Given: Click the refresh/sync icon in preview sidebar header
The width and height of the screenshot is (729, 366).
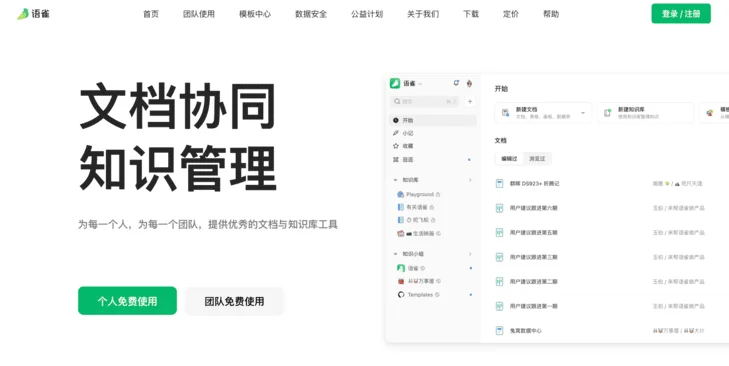Looking at the screenshot, I should [456, 83].
